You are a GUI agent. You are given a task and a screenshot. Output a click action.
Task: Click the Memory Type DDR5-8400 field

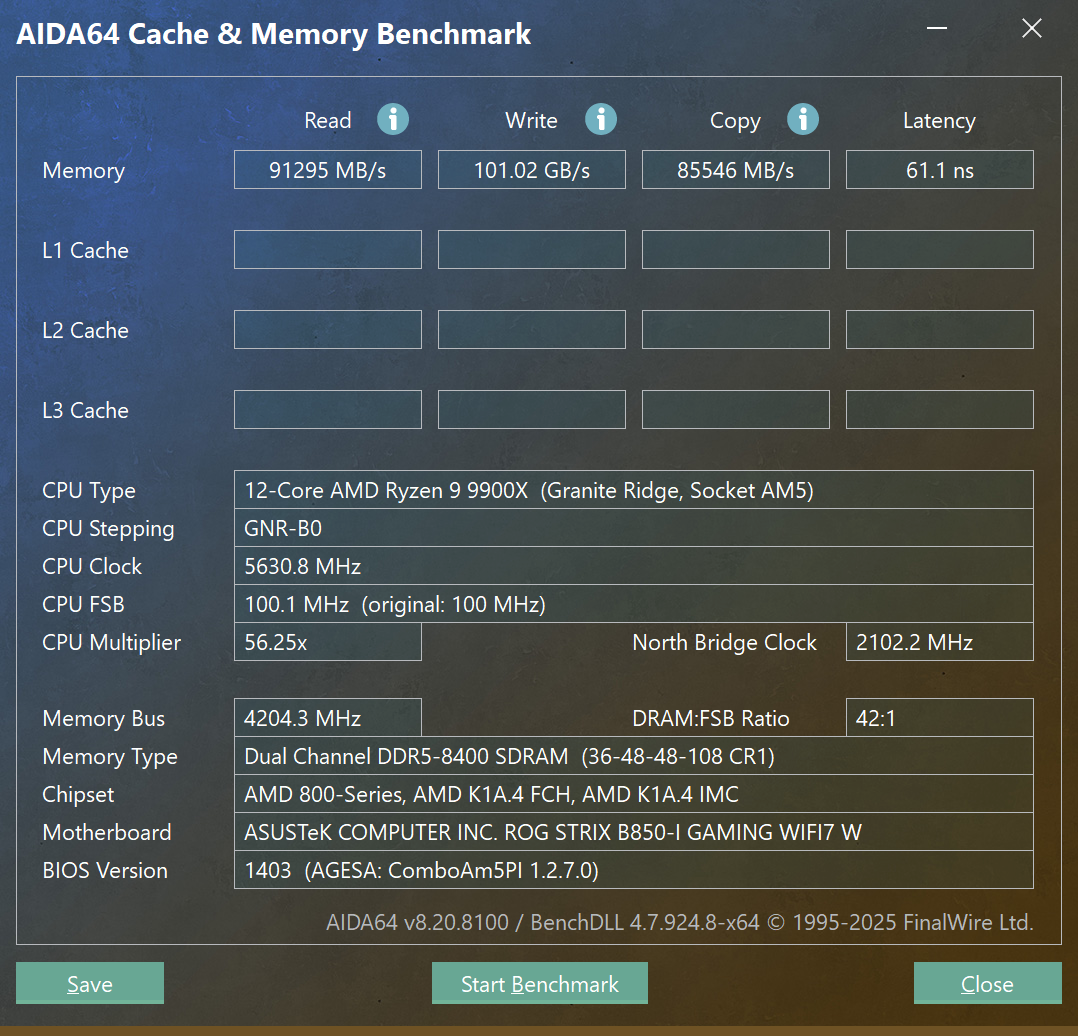(x=633, y=756)
